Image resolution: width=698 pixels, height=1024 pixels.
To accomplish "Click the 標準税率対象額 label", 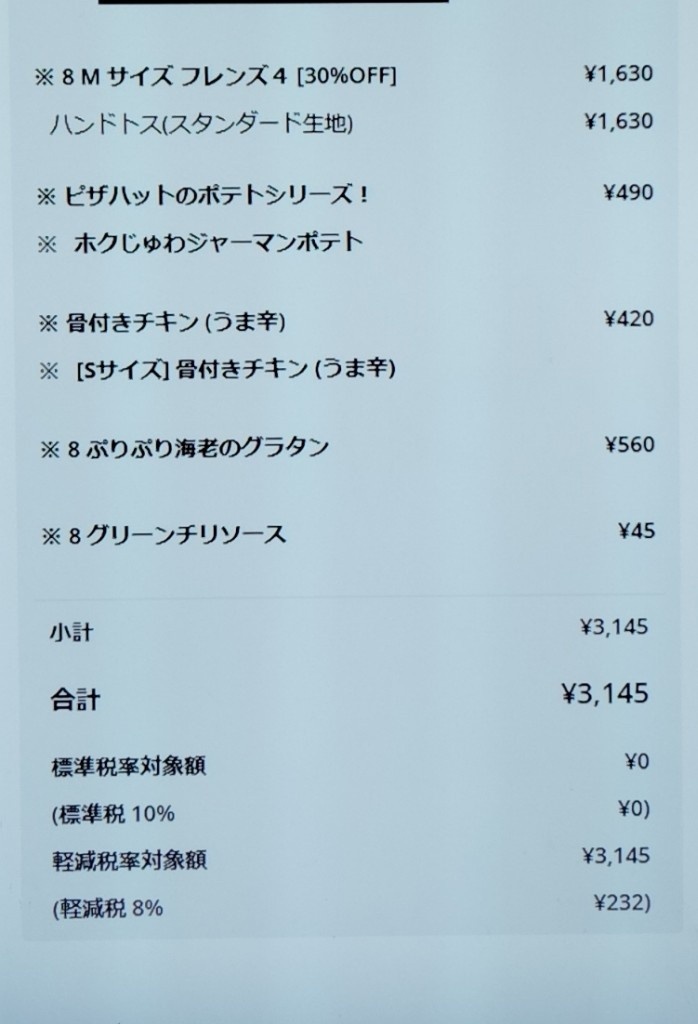I will coord(129,766).
